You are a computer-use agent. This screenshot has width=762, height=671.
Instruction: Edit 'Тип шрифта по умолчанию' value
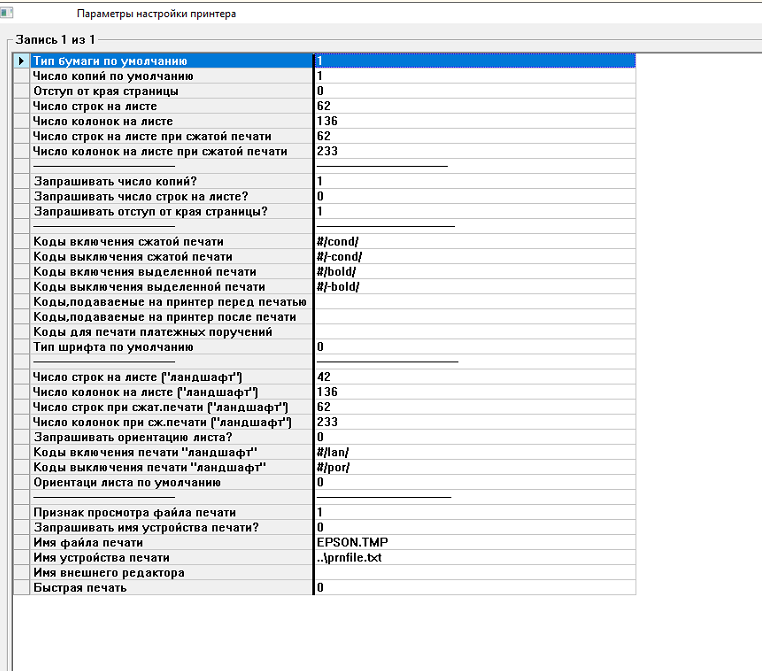pos(474,347)
